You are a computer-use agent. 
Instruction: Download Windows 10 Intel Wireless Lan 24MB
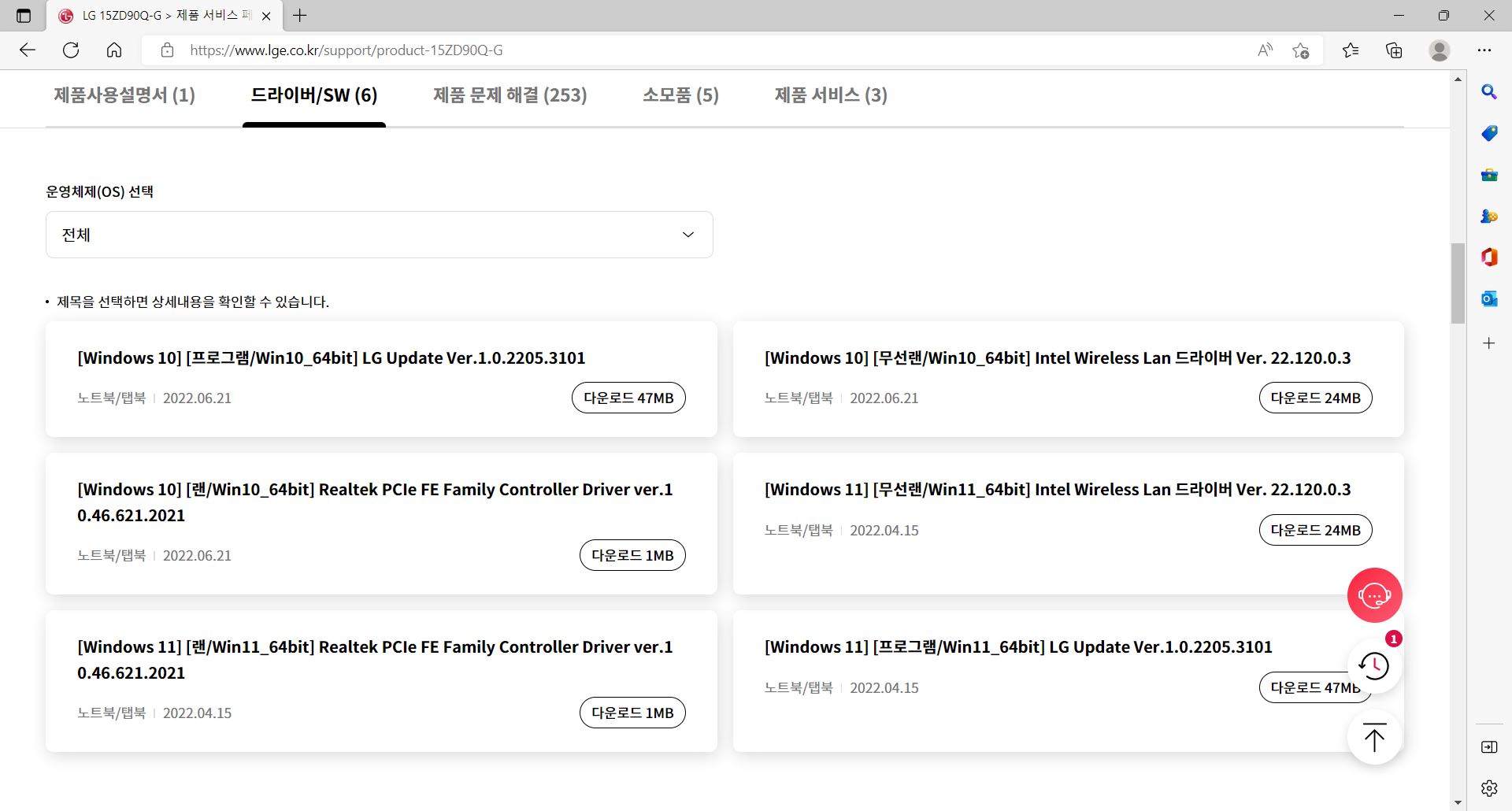coord(1315,398)
